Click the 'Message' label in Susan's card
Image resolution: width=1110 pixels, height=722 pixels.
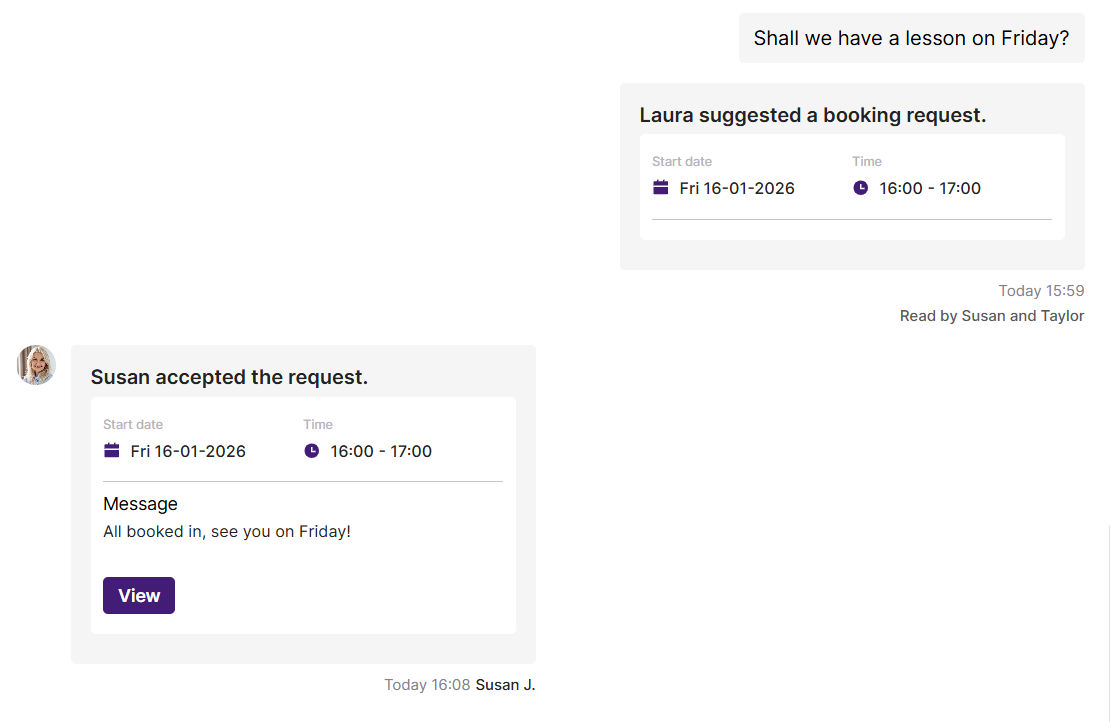[x=140, y=504]
